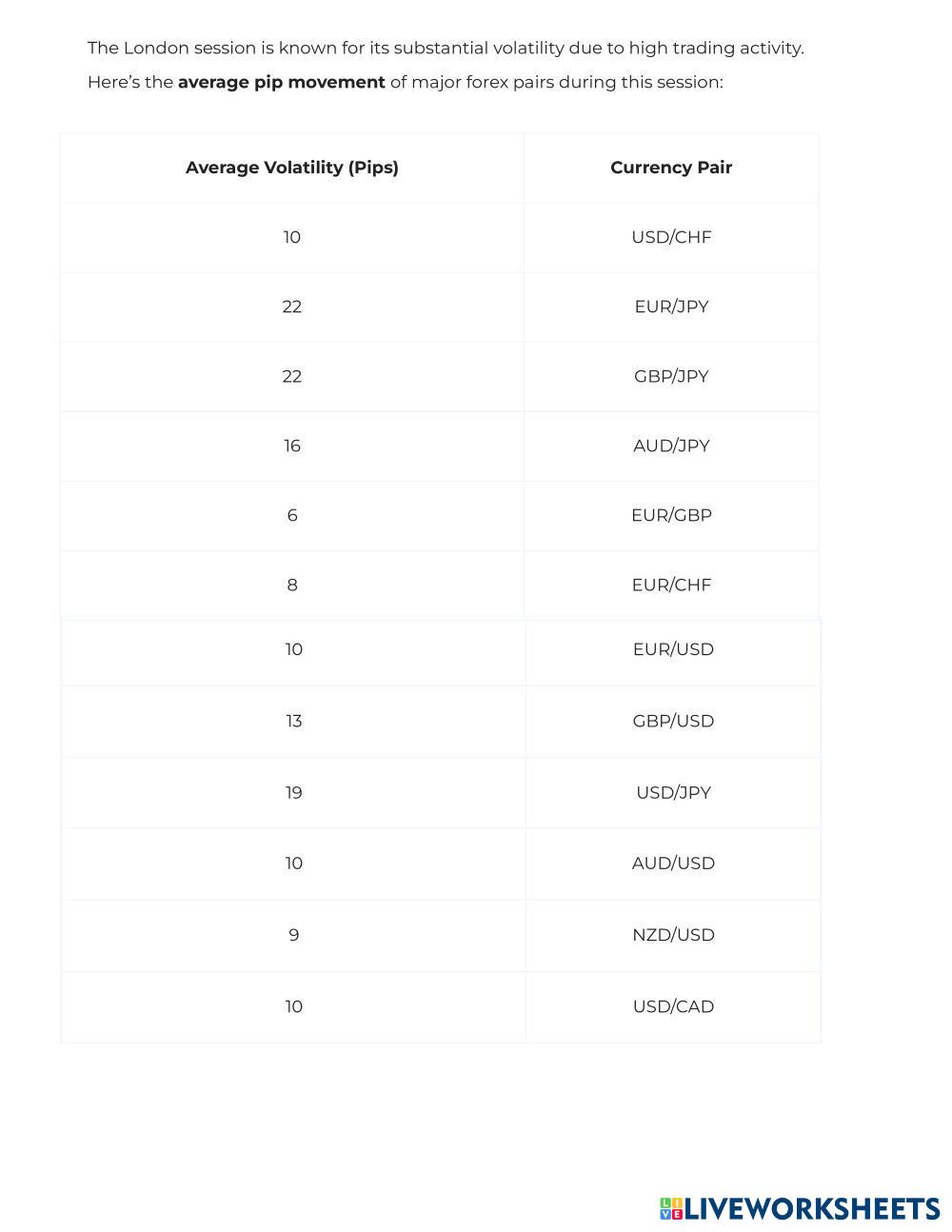Screen dimensions: 952x1232
Task: Select the volatility value 16 cell
Action: 291,446
